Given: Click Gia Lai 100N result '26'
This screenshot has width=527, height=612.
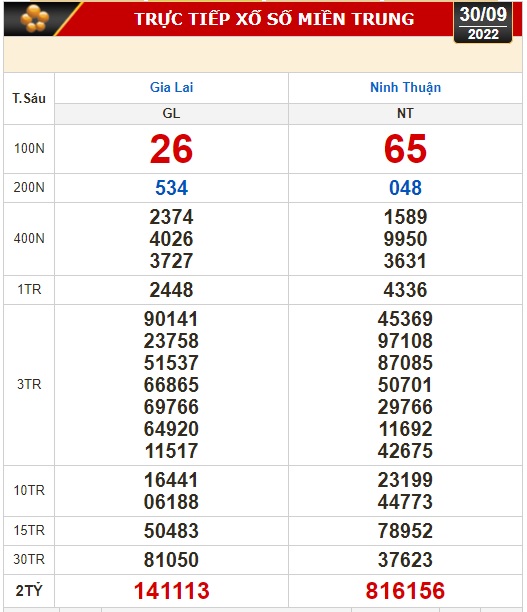Looking at the screenshot, I should pos(171,149).
